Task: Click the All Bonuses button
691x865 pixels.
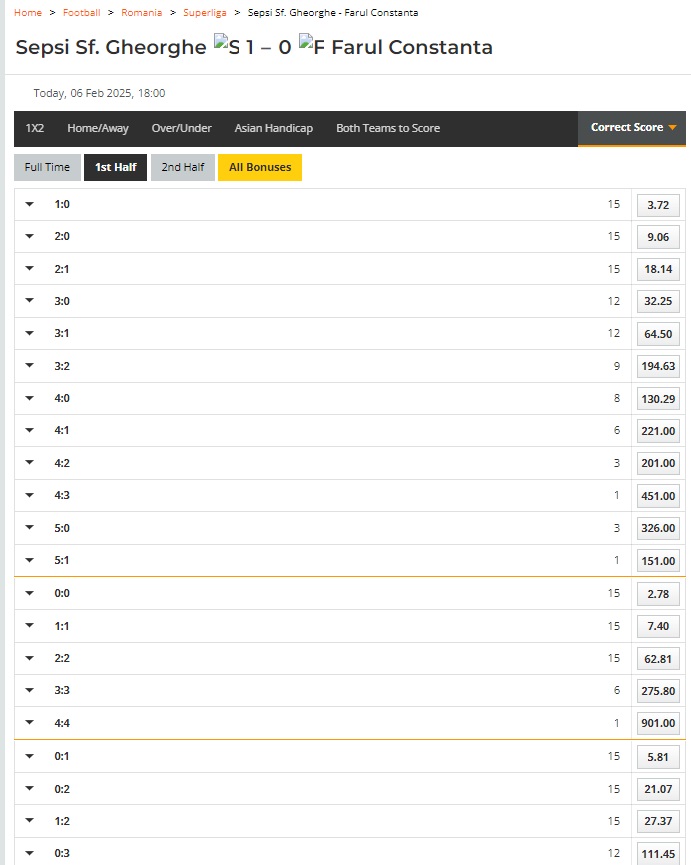Action: tap(260, 168)
